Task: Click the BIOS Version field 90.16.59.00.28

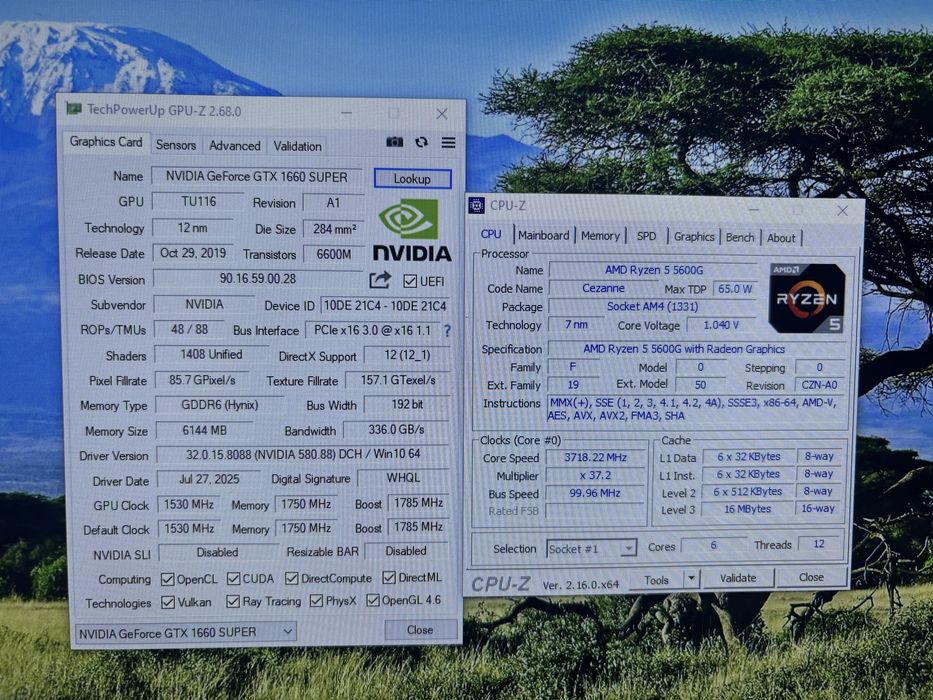Action: [258, 279]
